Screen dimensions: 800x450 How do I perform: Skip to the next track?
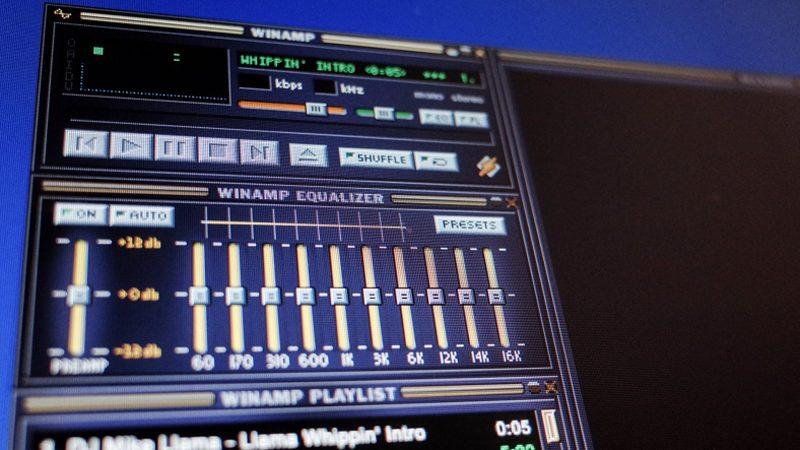[x=259, y=152]
